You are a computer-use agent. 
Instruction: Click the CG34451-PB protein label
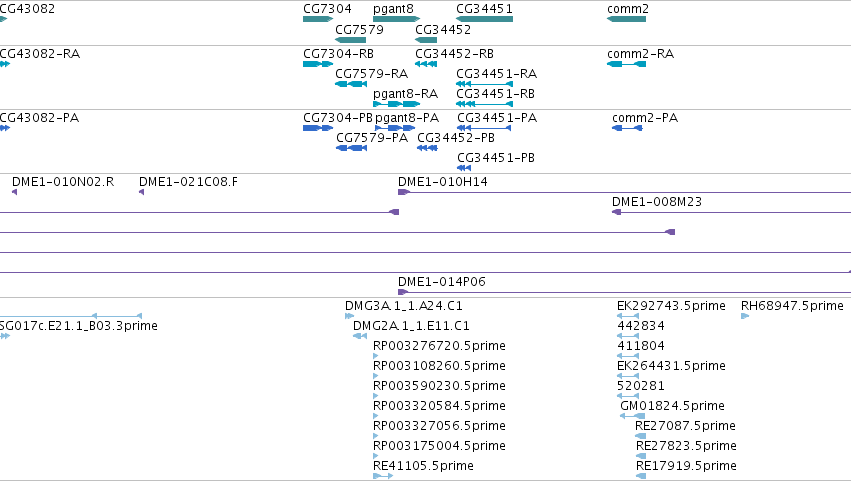point(496,158)
